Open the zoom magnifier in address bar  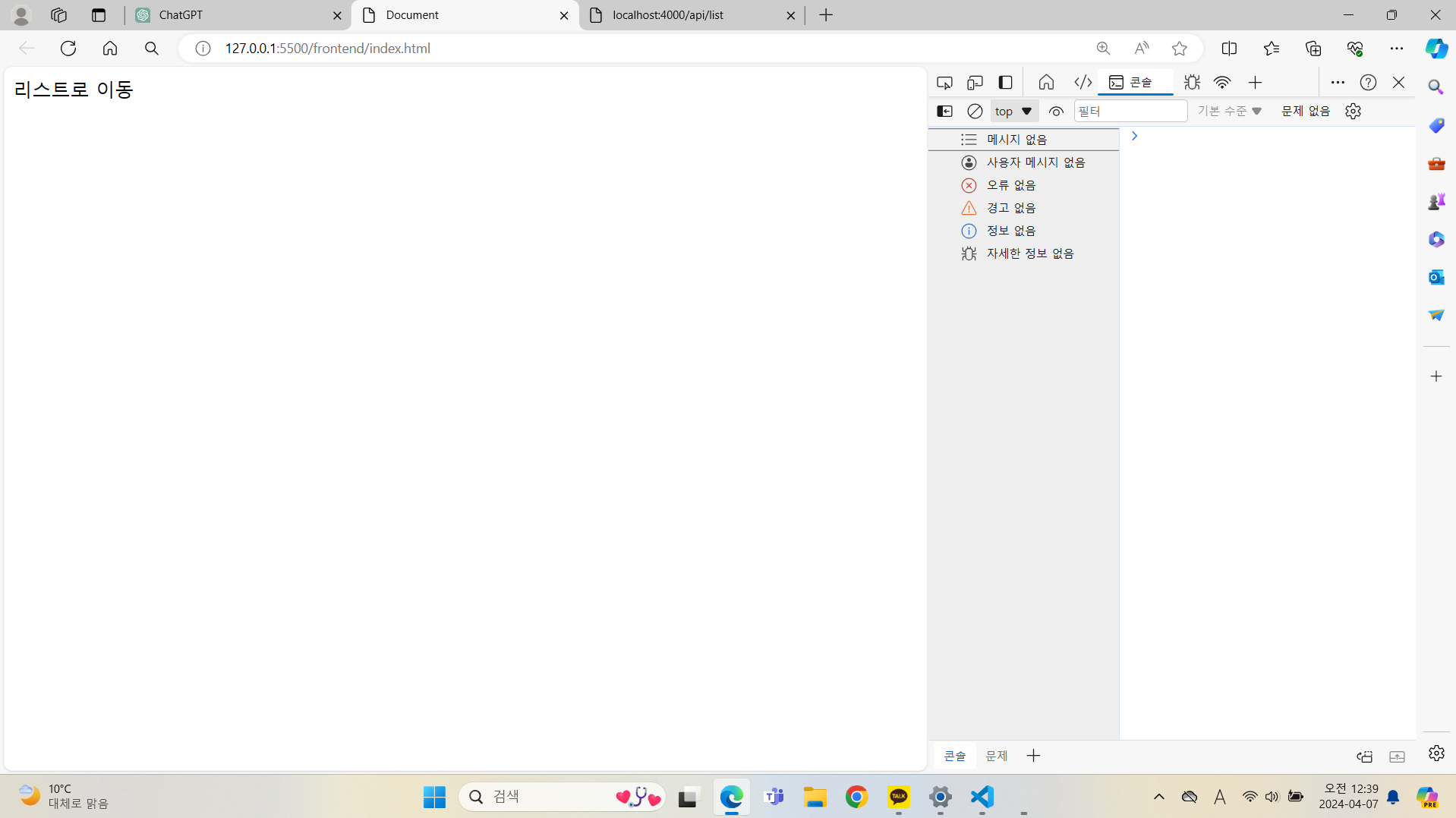tap(1103, 49)
